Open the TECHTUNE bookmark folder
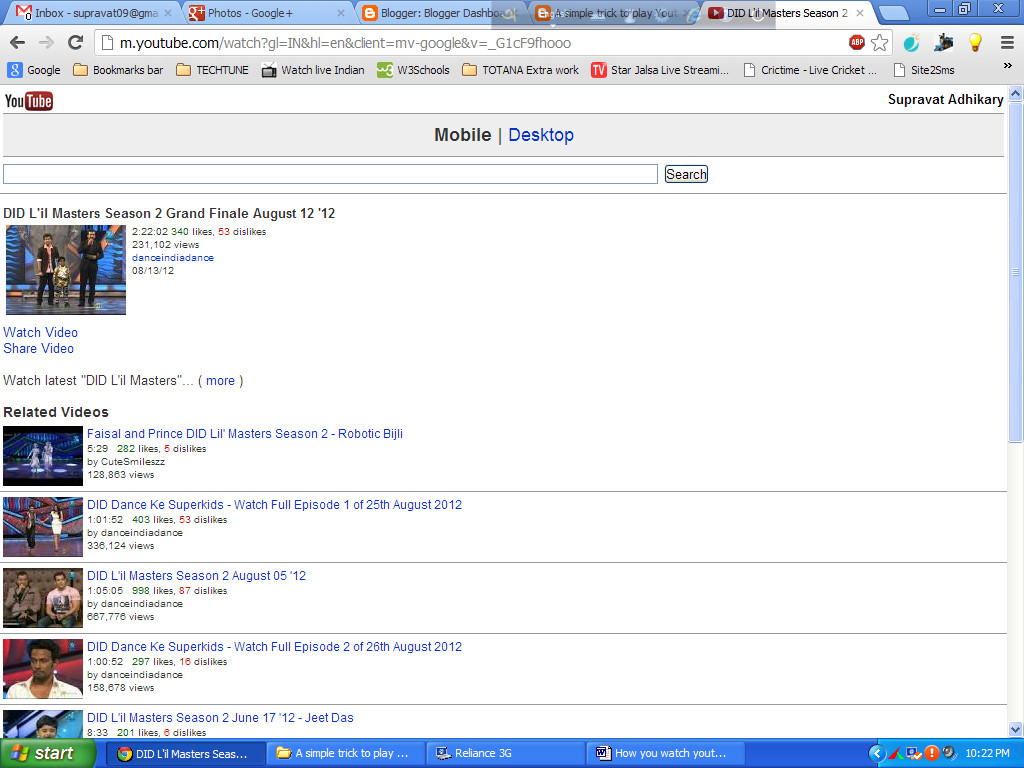 pyautogui.click(x=213, y=70)
